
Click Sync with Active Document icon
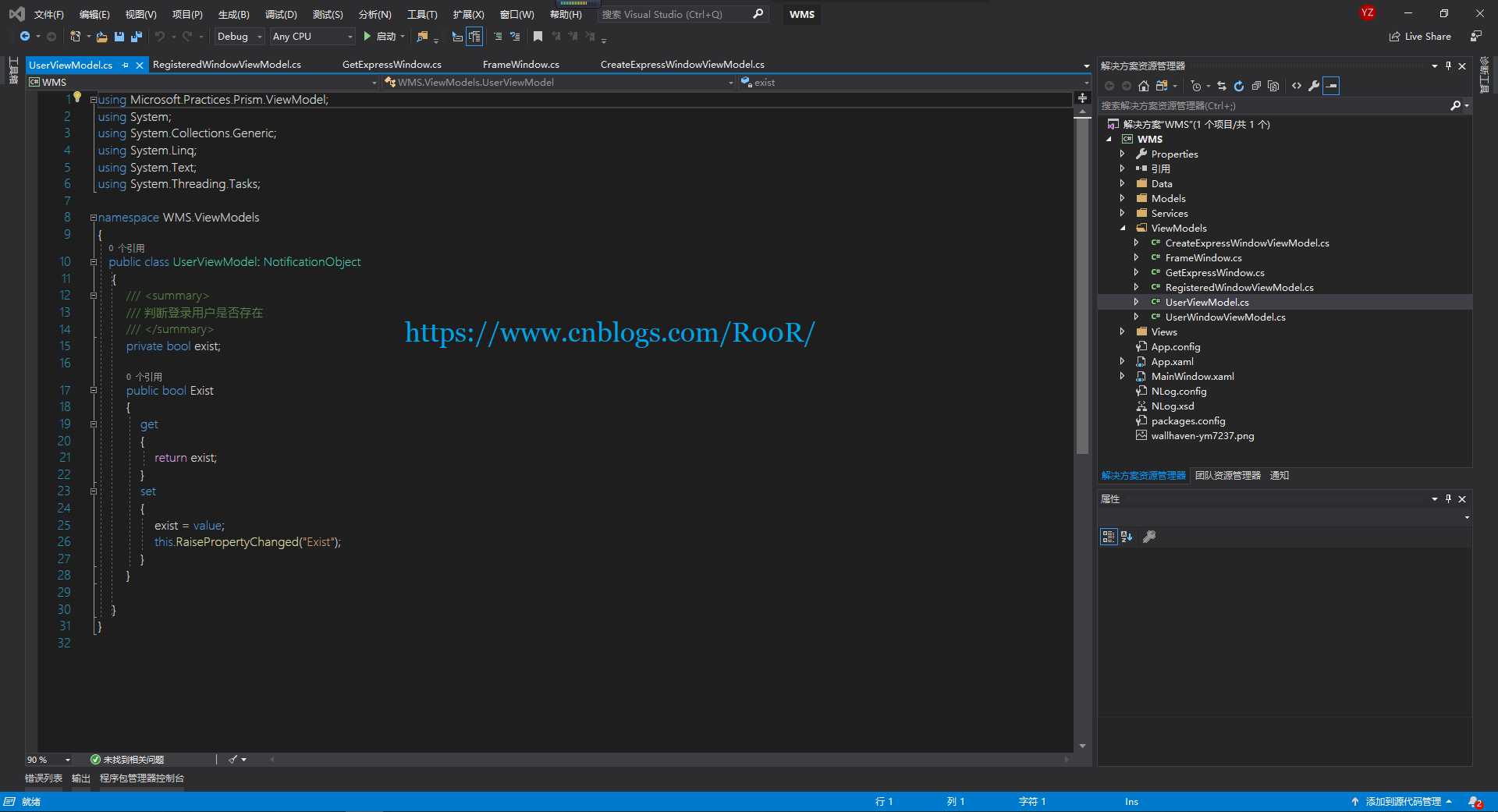[1222, 86]
